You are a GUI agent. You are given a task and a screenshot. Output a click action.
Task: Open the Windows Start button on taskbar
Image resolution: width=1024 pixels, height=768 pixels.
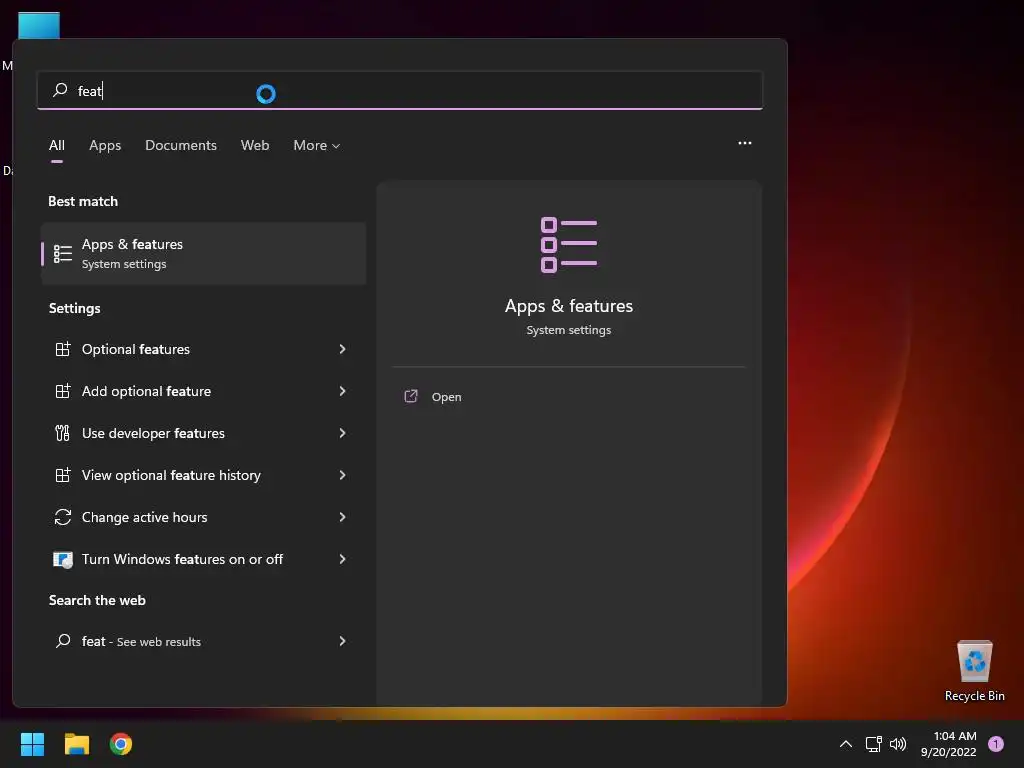[x=32, y=744]
